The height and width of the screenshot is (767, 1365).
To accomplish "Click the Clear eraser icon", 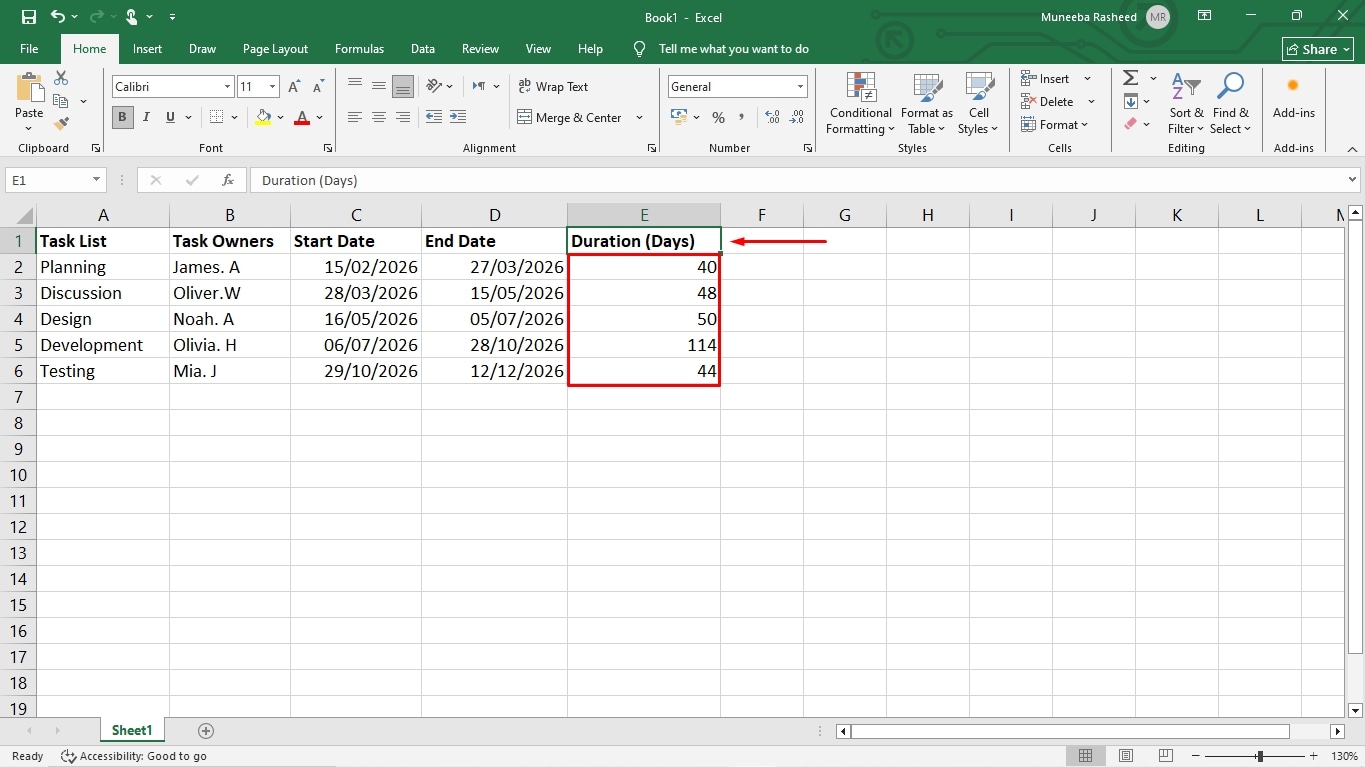I will pyautogui.click(x=1130, y=124).
